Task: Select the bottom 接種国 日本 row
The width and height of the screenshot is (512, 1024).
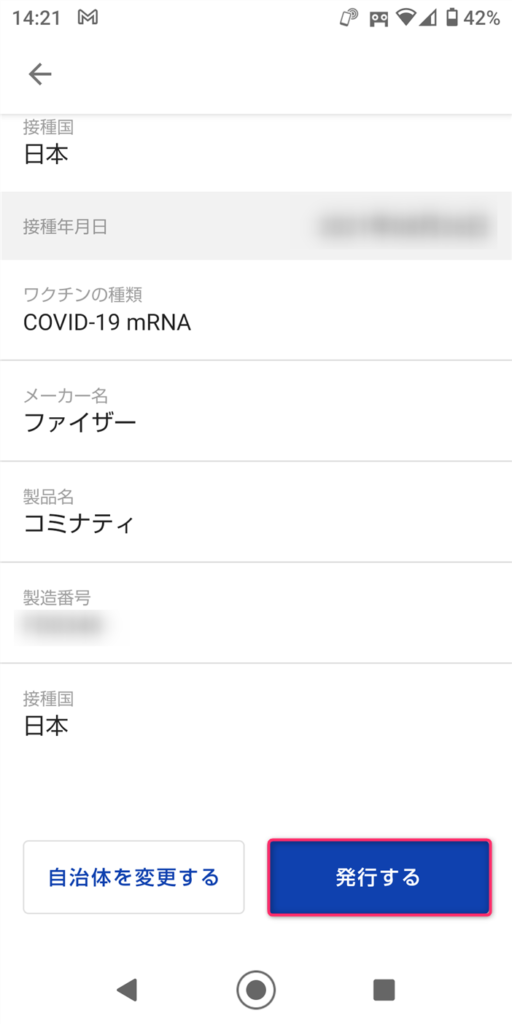Action: click(256, 713)
